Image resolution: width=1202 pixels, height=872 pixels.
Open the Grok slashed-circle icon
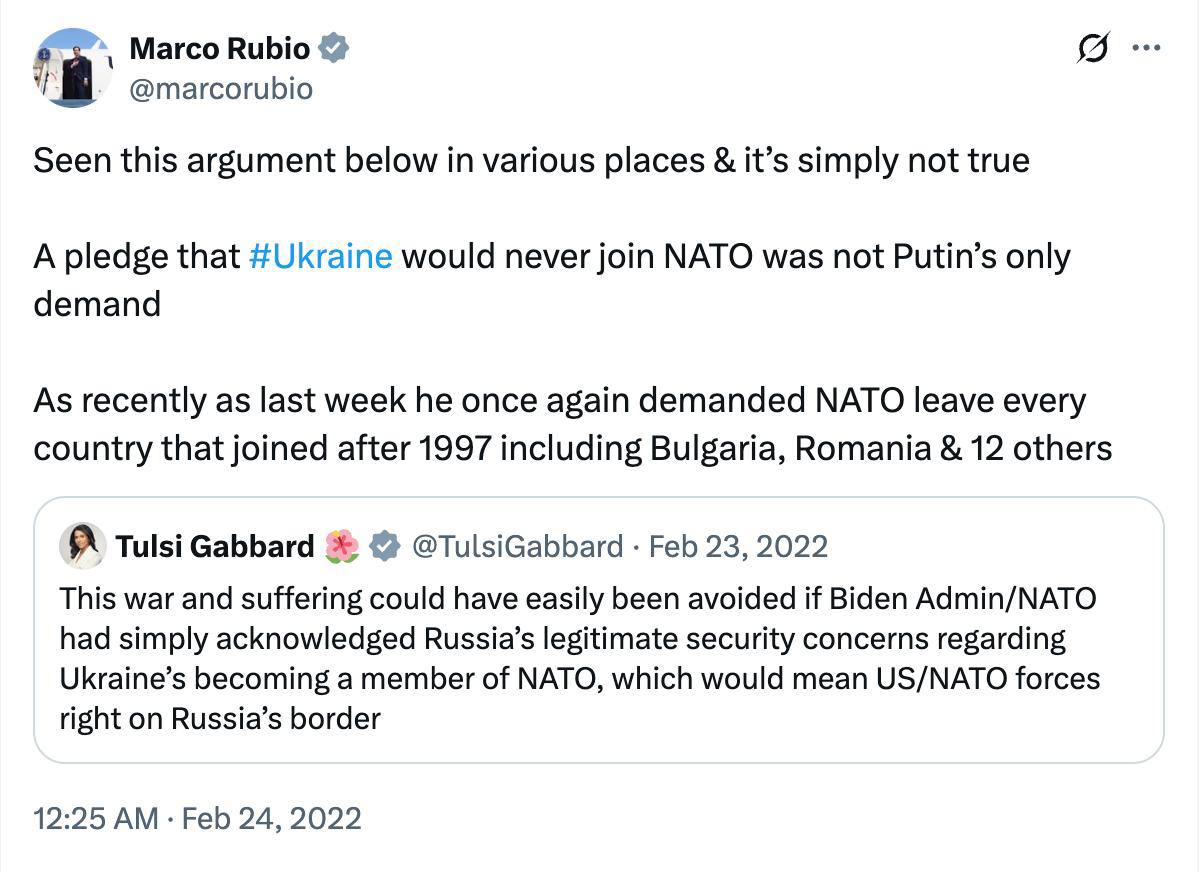click(1093, 47)
